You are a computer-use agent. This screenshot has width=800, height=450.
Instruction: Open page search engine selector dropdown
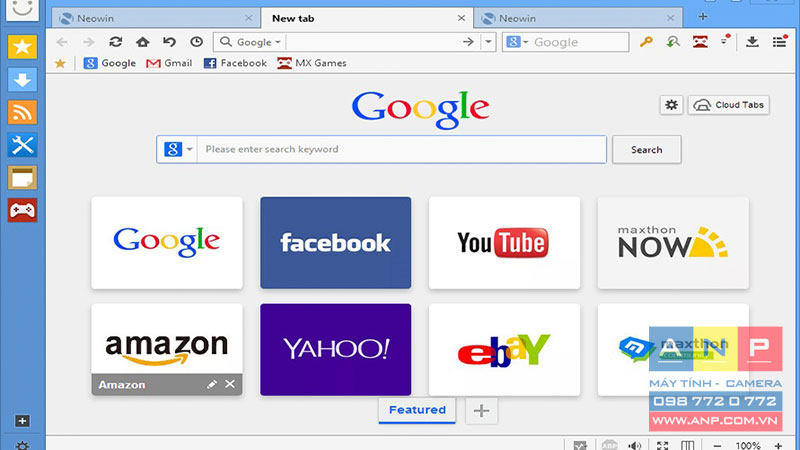click(x=177, y=149)
